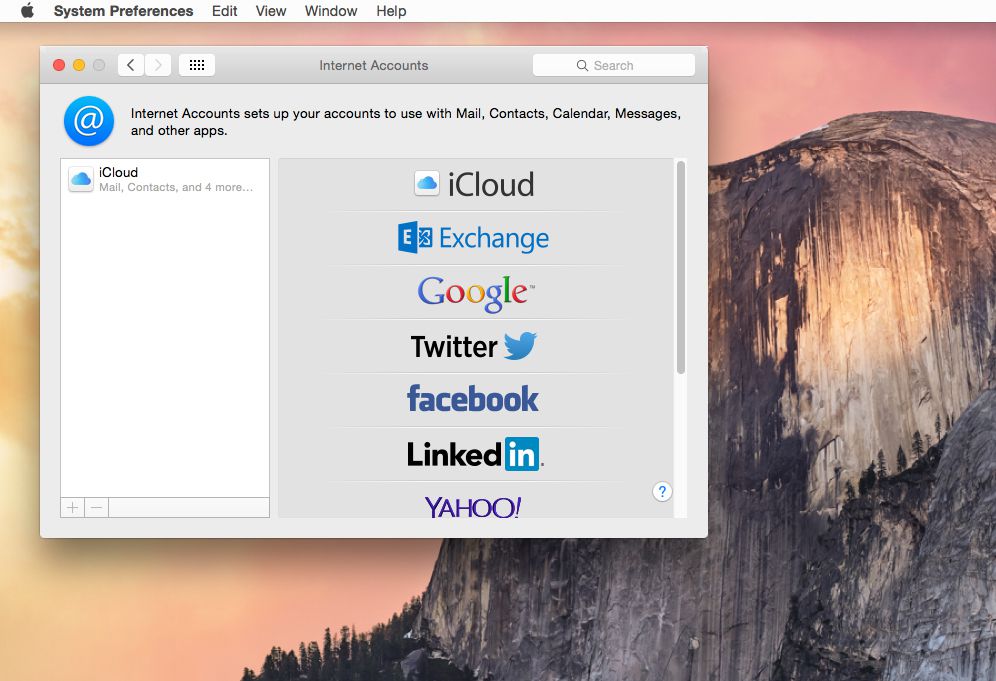
Task: Click the plus button to add account
Action: coord(72,508)
